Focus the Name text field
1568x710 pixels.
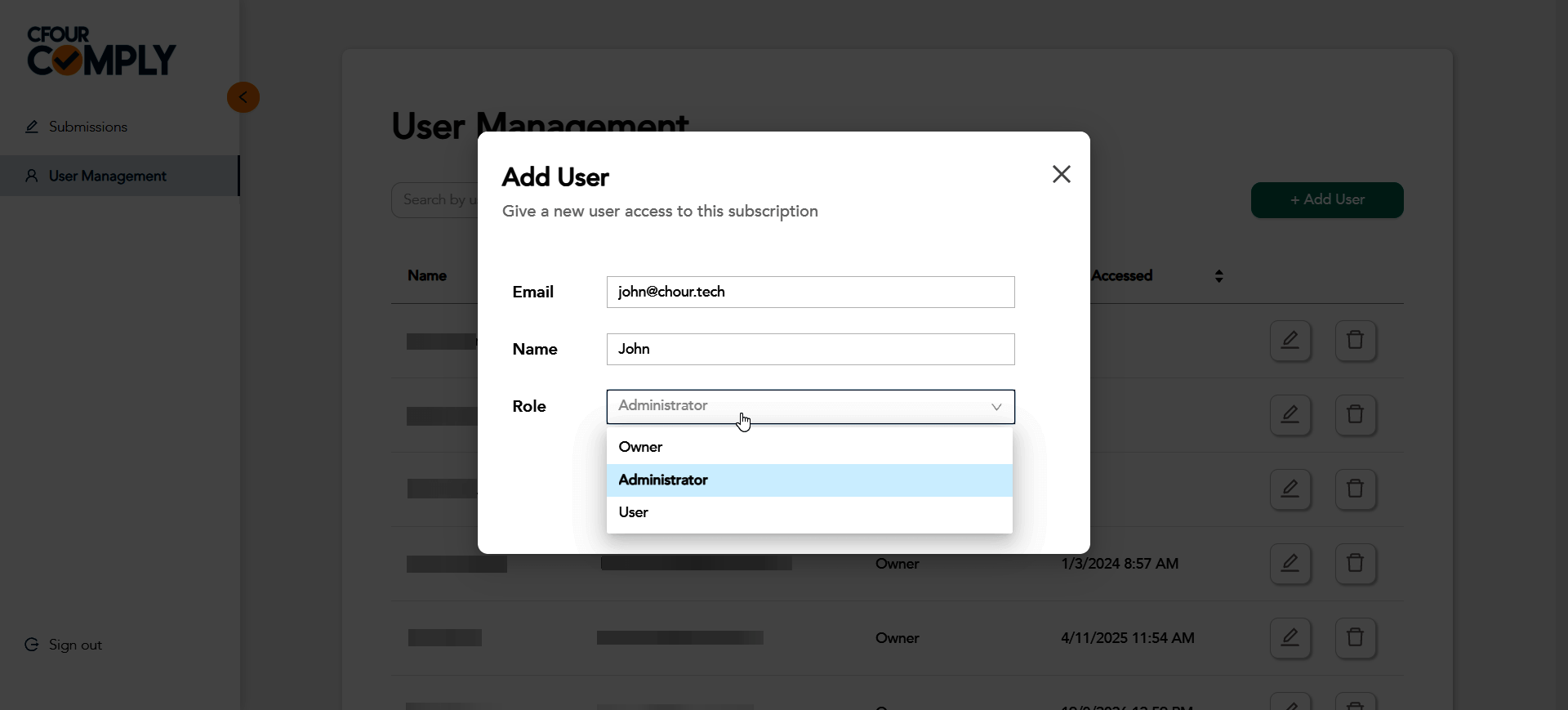coord(810,350)
